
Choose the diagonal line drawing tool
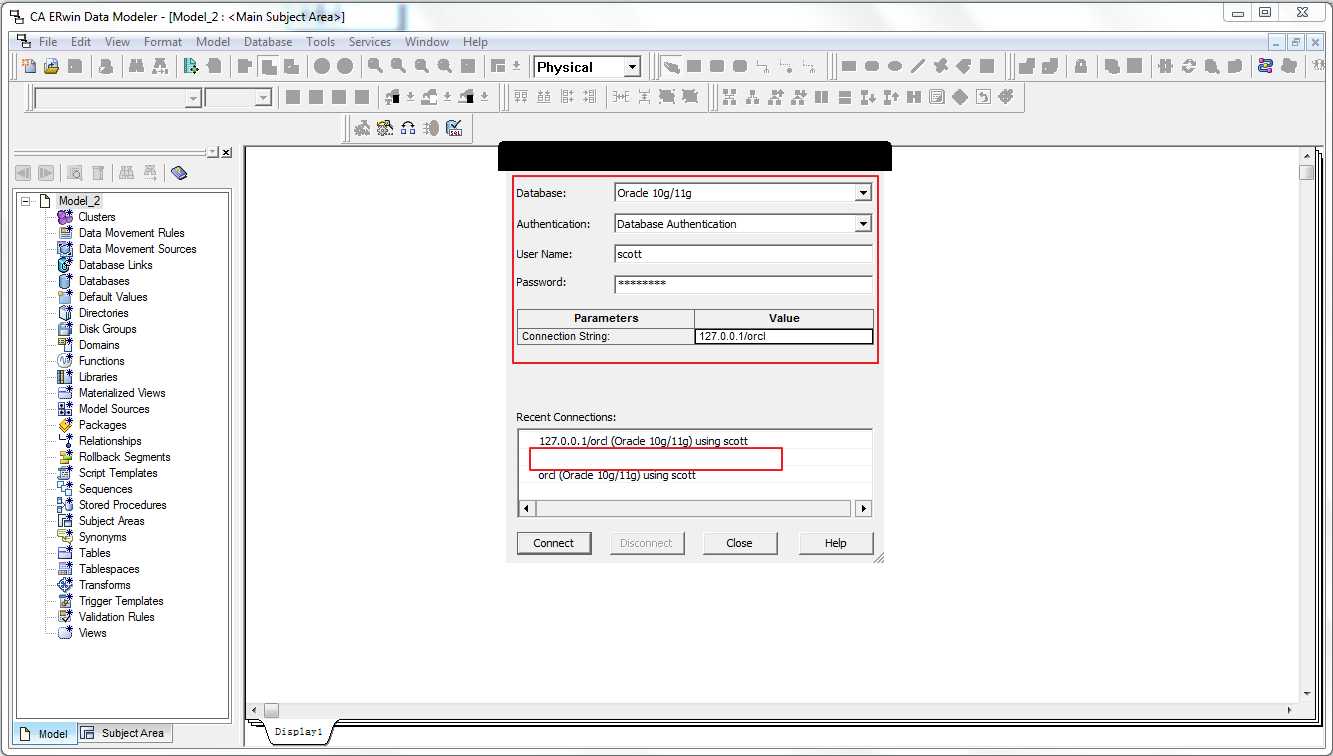[x=918, y=67]
